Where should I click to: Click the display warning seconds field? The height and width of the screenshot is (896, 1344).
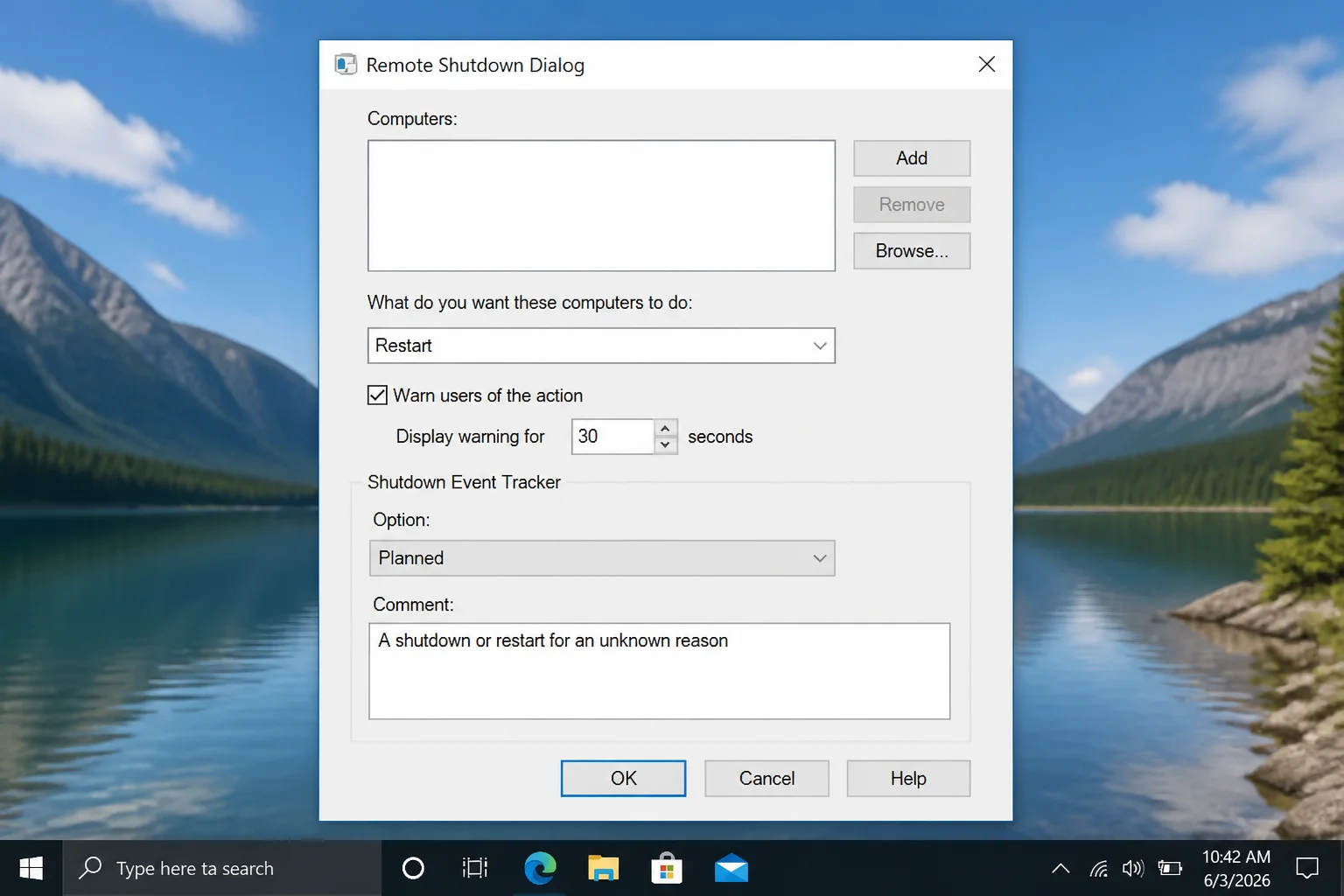[x=612, y=437]
